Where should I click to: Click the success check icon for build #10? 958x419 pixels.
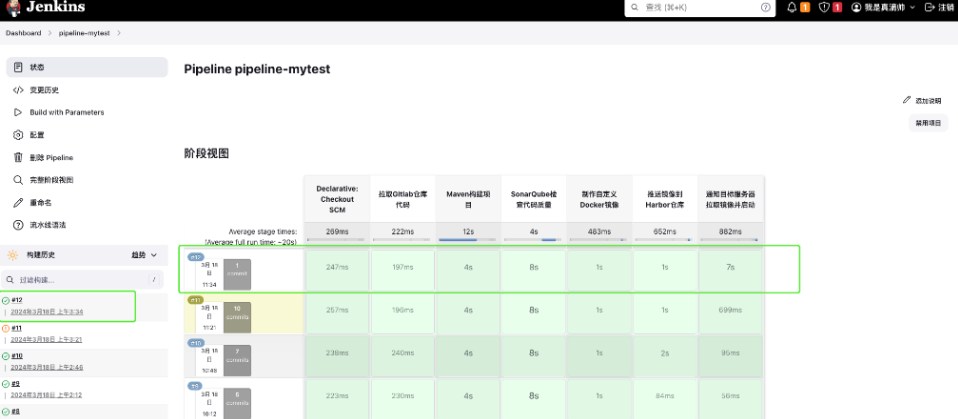pyautogui.click(x=5, y=355)
